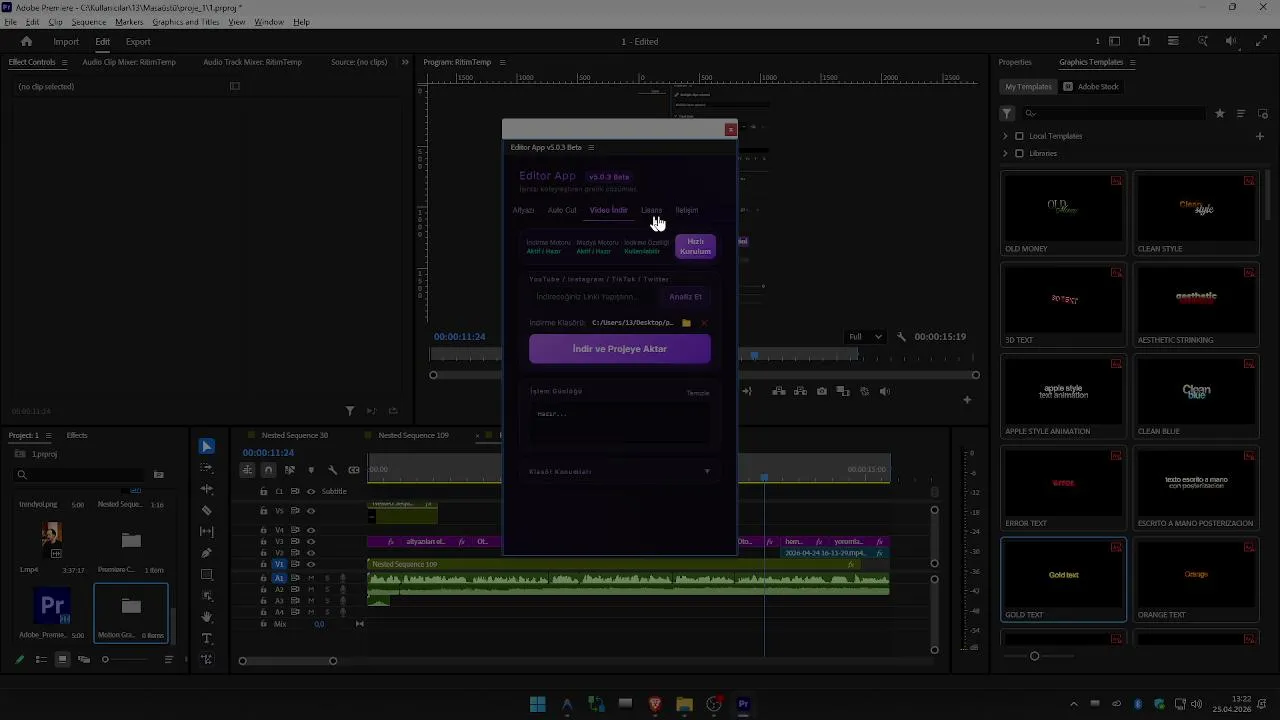Screen dimensions: 1280x720
Task: Click the Analiz Et button
Action: pyautogui.click(x=685, y=297)
